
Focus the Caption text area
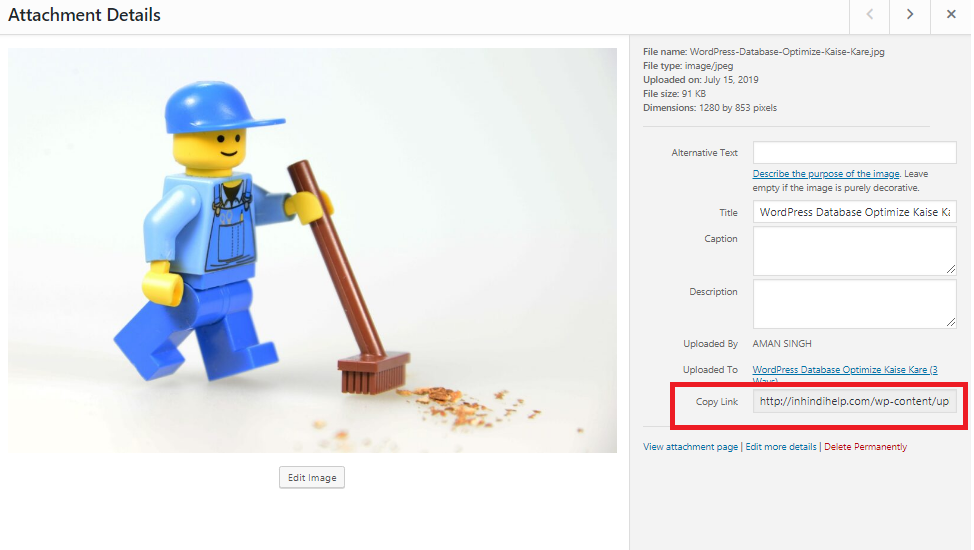tap(854, 250)
